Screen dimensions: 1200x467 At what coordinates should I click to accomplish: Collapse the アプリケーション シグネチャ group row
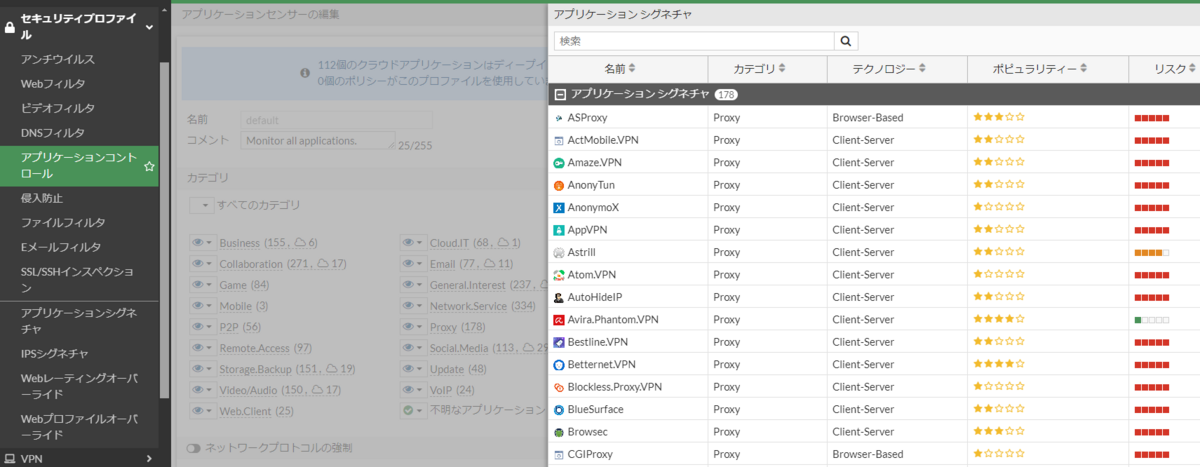click(560, 93)
